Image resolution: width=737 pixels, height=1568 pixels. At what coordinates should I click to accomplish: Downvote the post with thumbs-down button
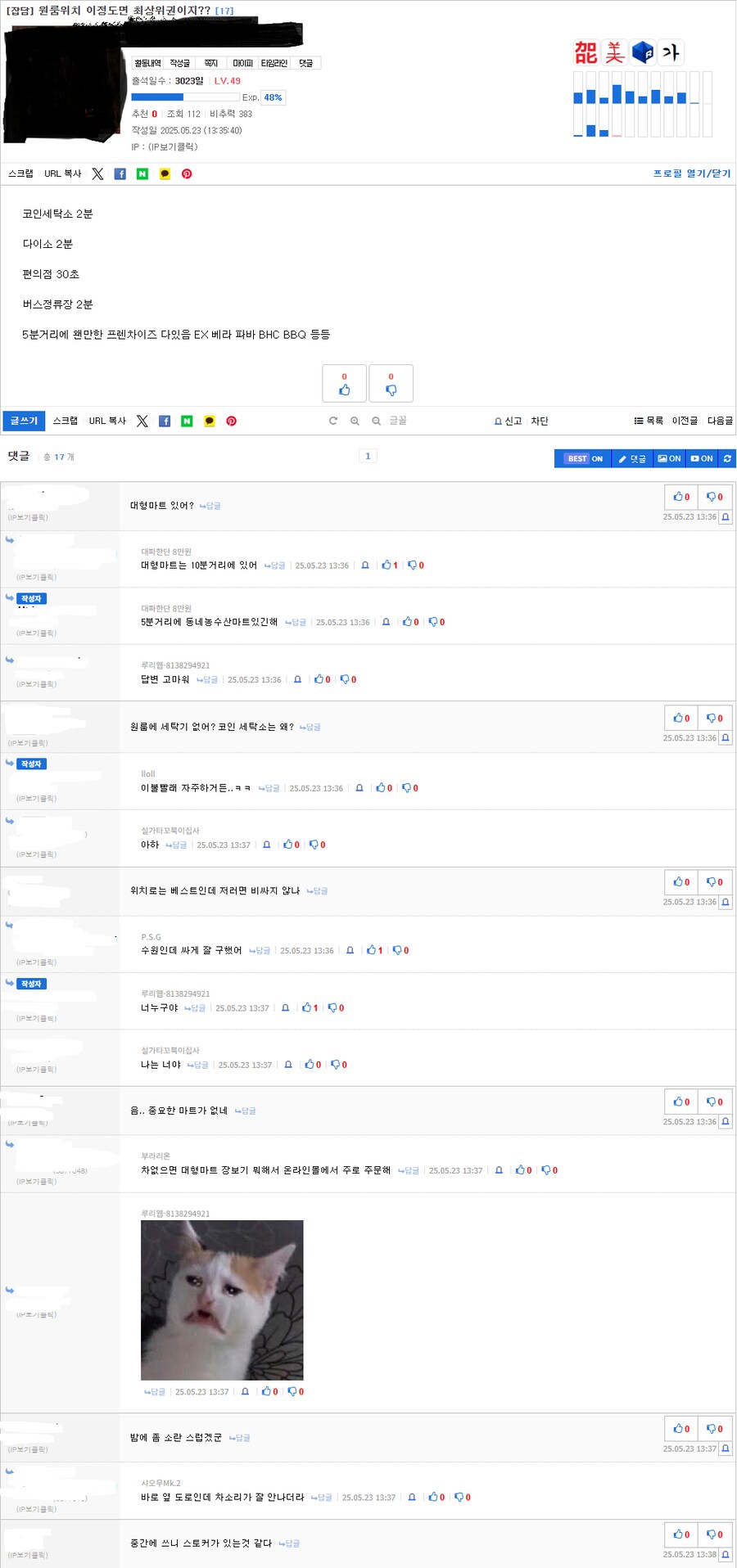click(391, 383)
